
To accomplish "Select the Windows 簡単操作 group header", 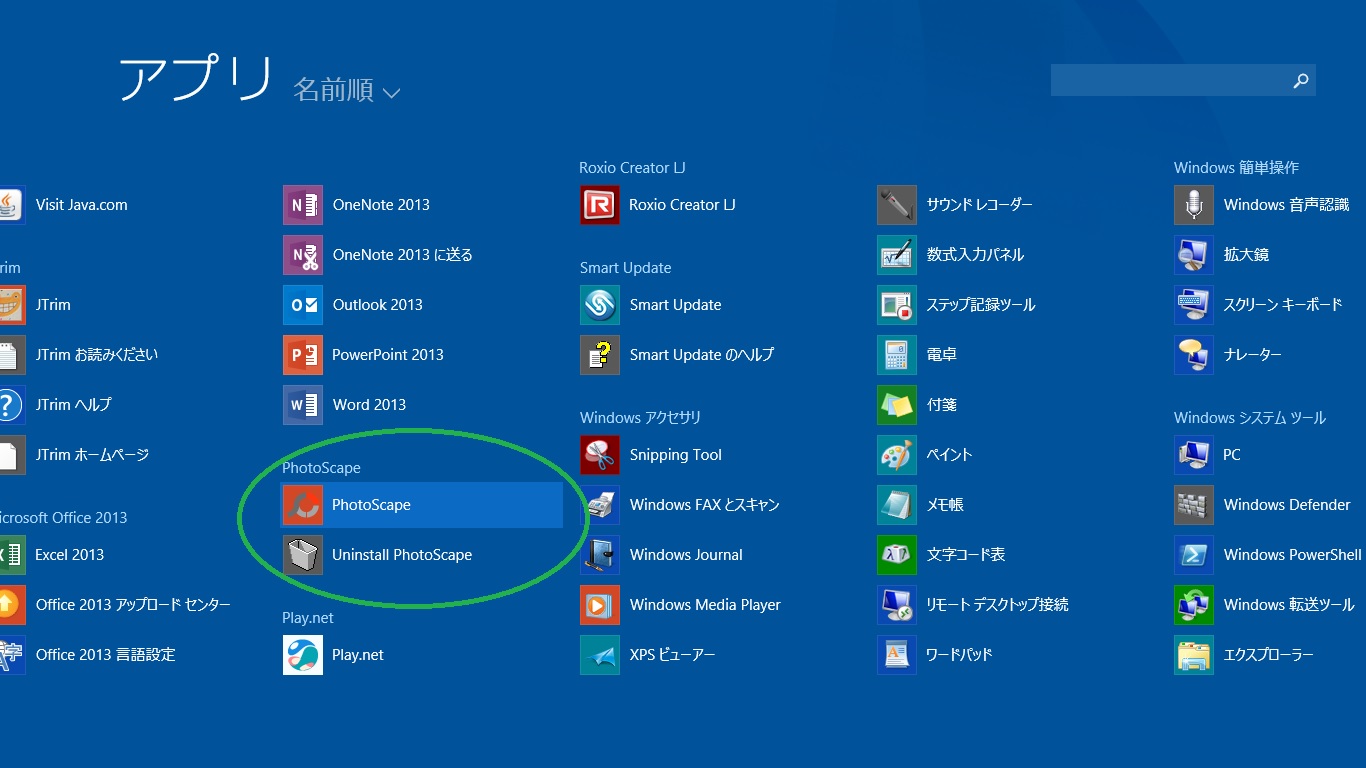I will point(1236,168).
